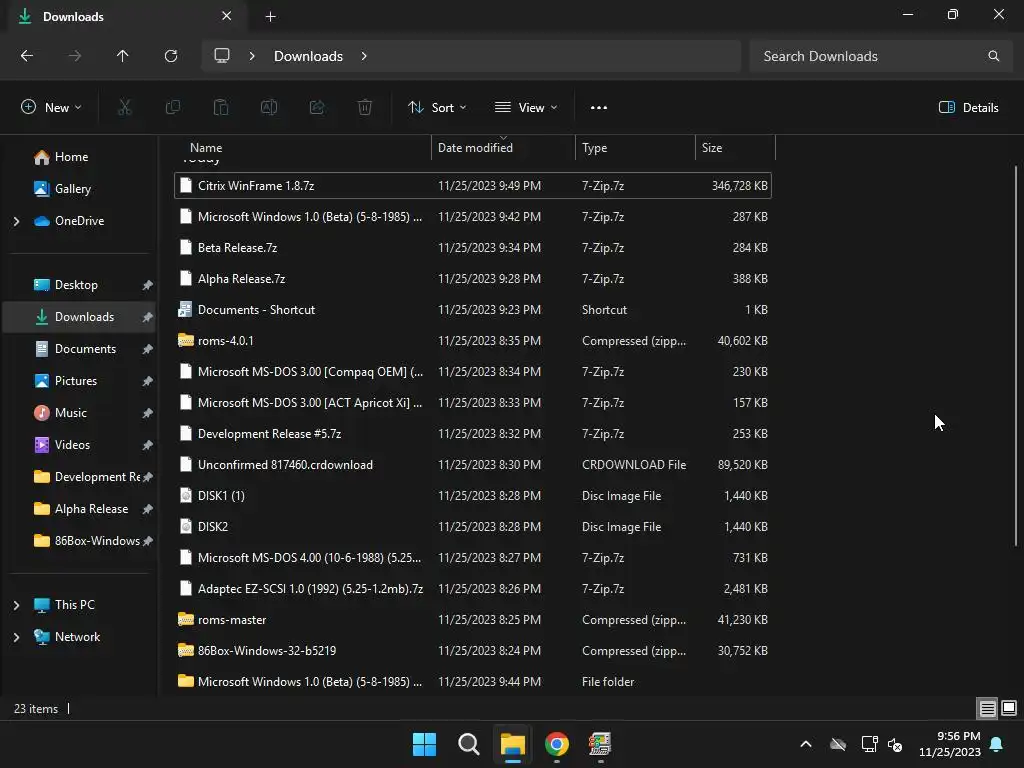Click the PC icon in address bar
The image size is (1024, 768).
point(222,56)
